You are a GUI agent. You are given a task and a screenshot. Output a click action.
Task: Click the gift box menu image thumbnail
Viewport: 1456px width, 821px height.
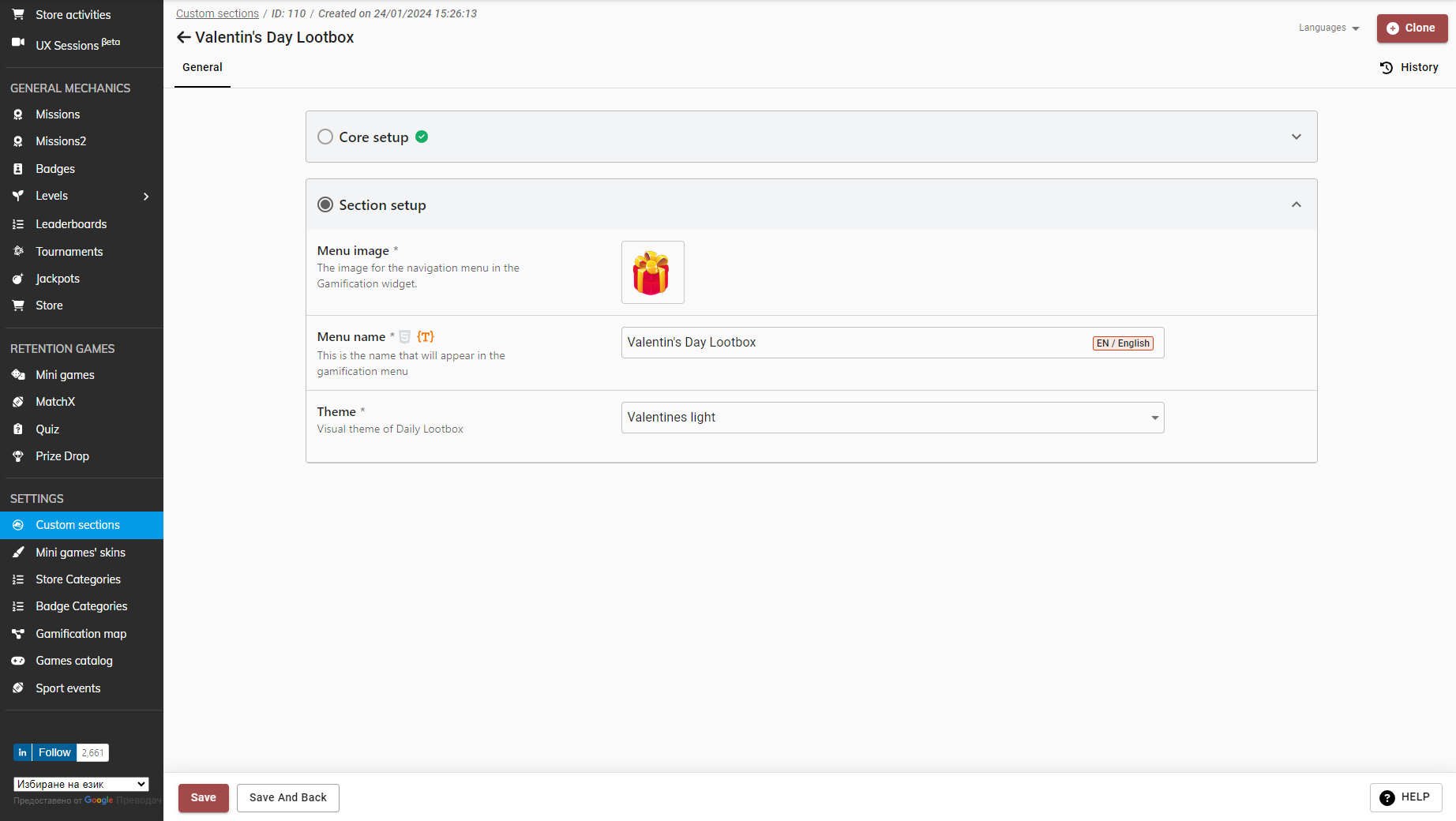coord(652,272)
